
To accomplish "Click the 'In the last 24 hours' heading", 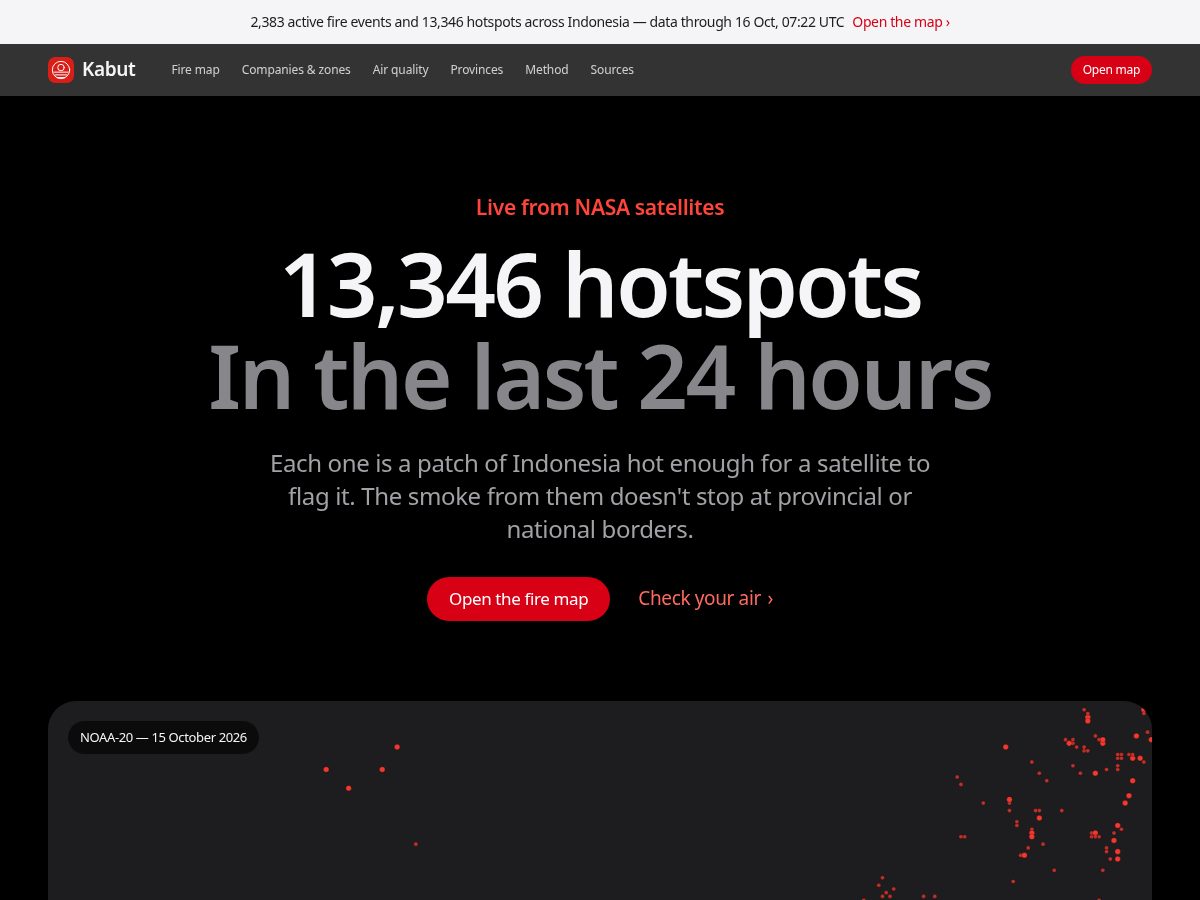I will [600, 377].
